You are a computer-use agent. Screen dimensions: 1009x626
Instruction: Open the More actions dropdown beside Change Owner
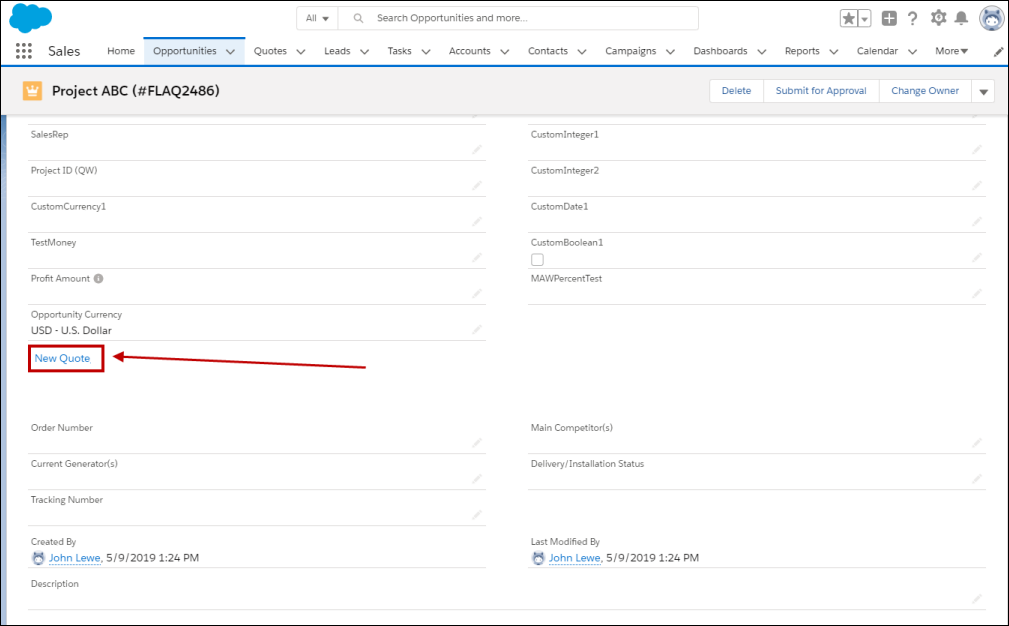pyautogui.click(x=983, y=91)
